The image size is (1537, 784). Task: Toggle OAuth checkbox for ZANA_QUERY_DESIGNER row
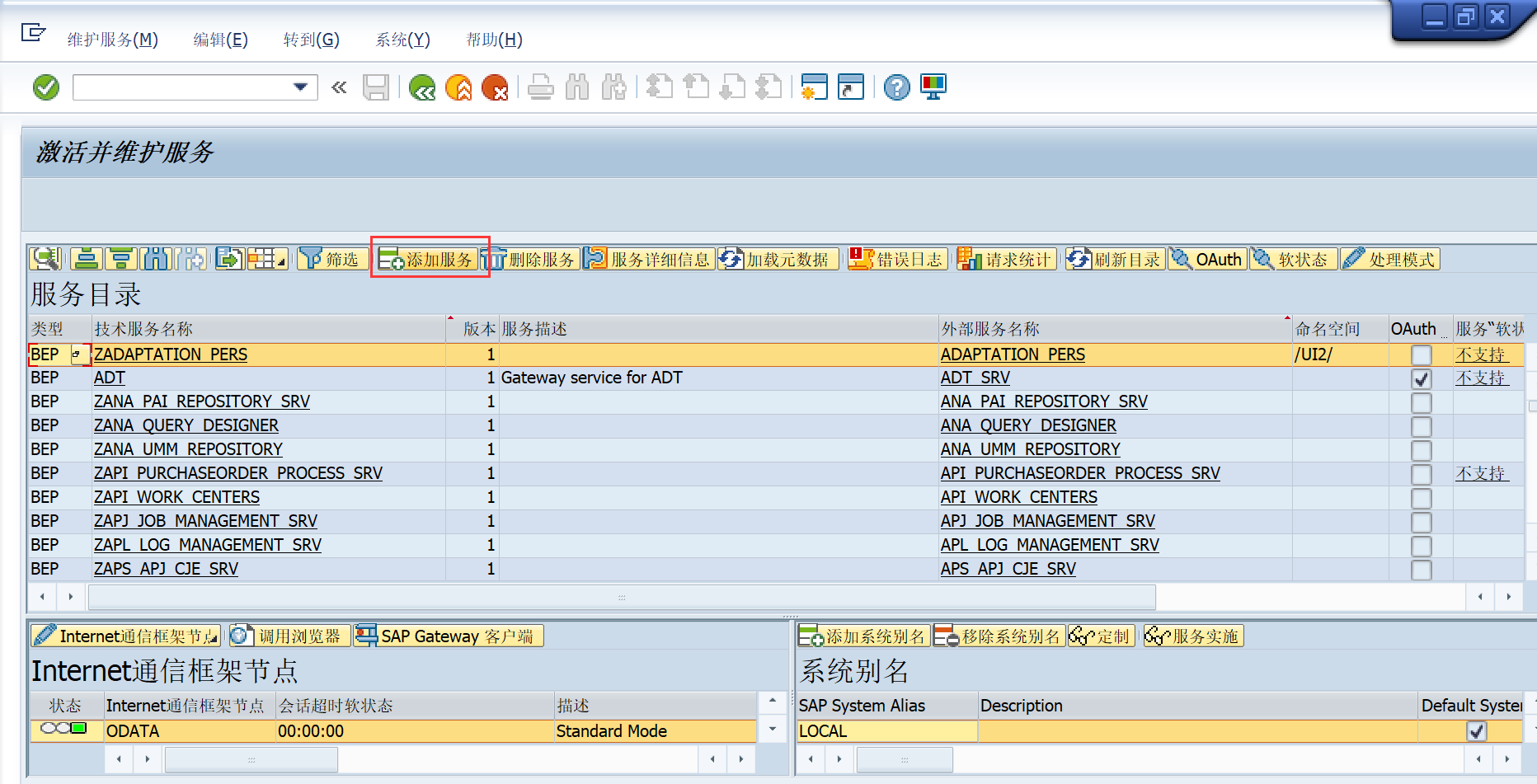pos(1421,427)
